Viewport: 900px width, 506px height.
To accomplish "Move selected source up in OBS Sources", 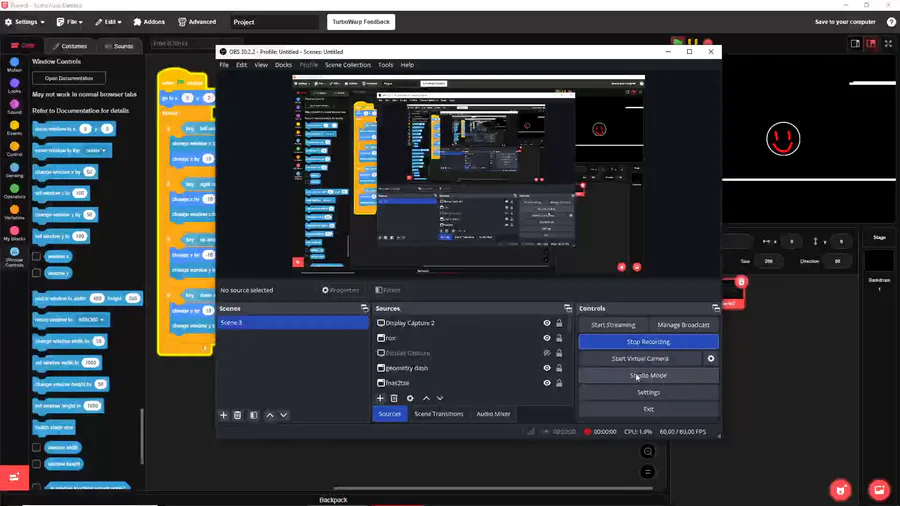I will pos(426,398).
